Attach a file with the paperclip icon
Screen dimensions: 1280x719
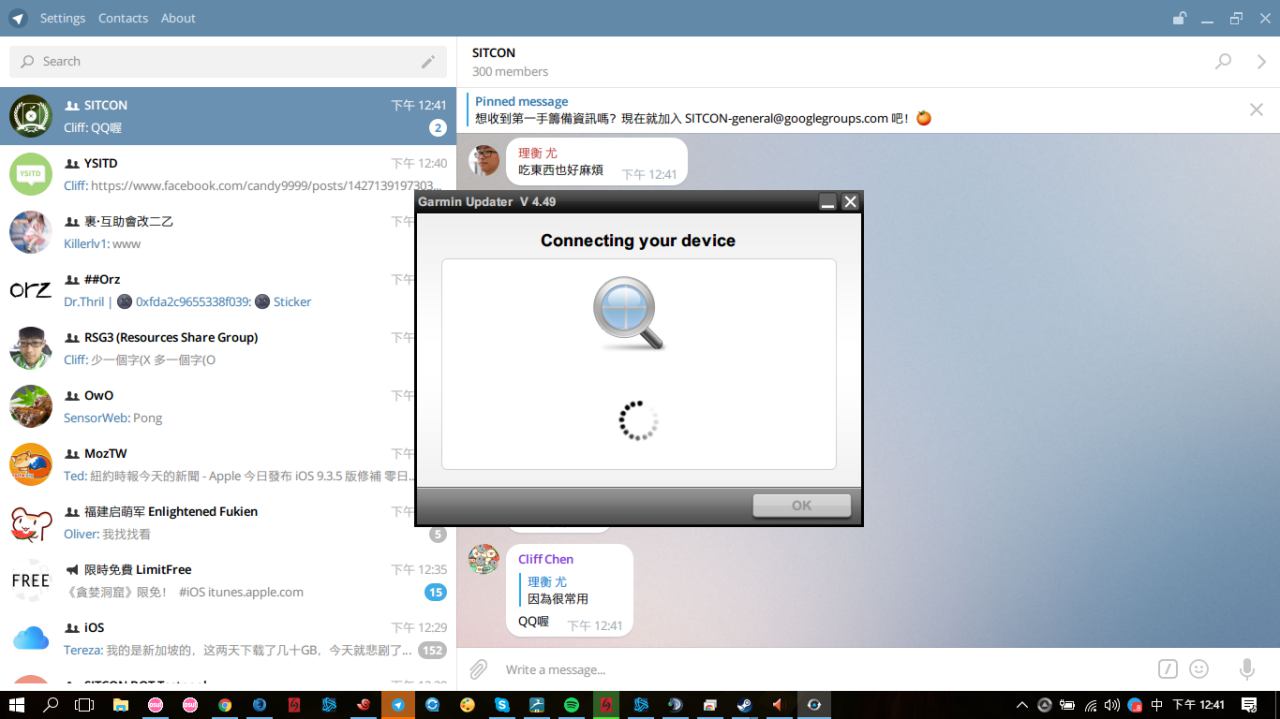click(x=479, y=669)
